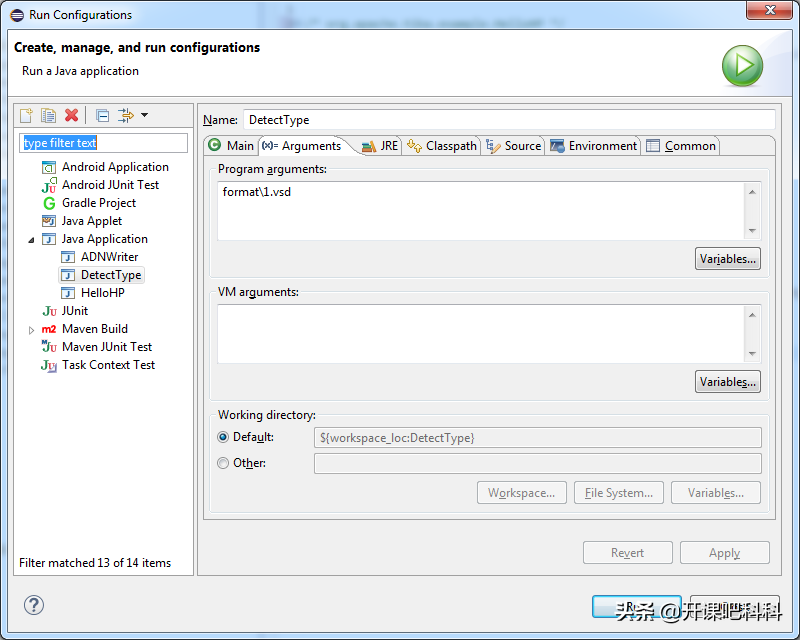Viewport: 800px width, 640px height.
Task: Click the Eclipse icon in title bar
Action: click(x=17, y=15)
